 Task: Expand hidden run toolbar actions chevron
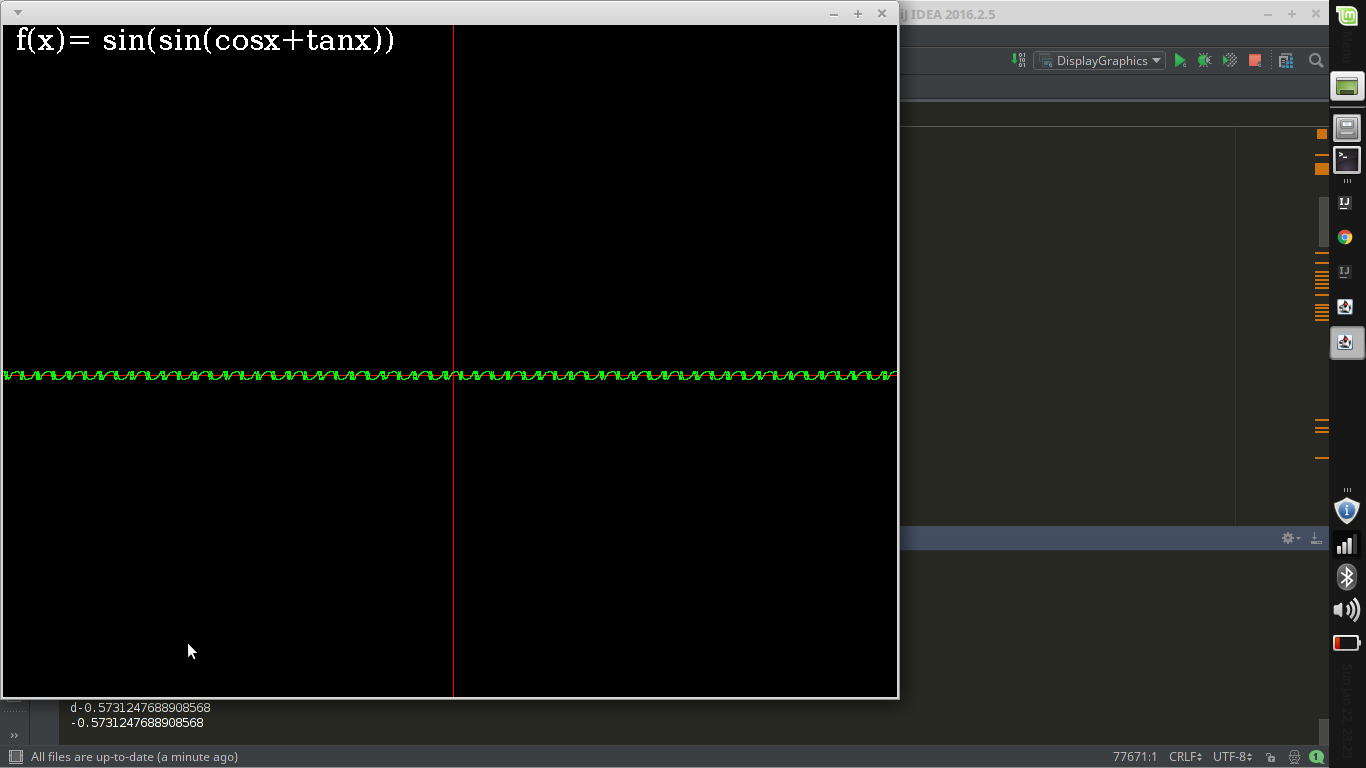coord(15,735)
